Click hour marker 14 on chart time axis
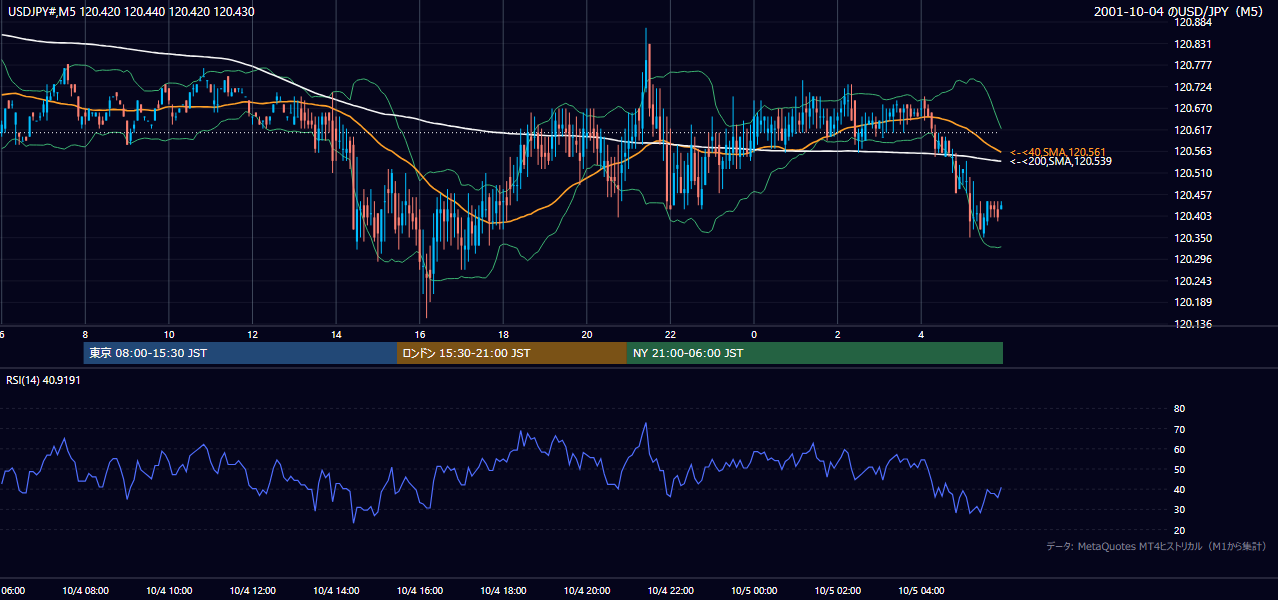Image resolution: width=1278 pixels, height=600 pixels. coord(336,334)
